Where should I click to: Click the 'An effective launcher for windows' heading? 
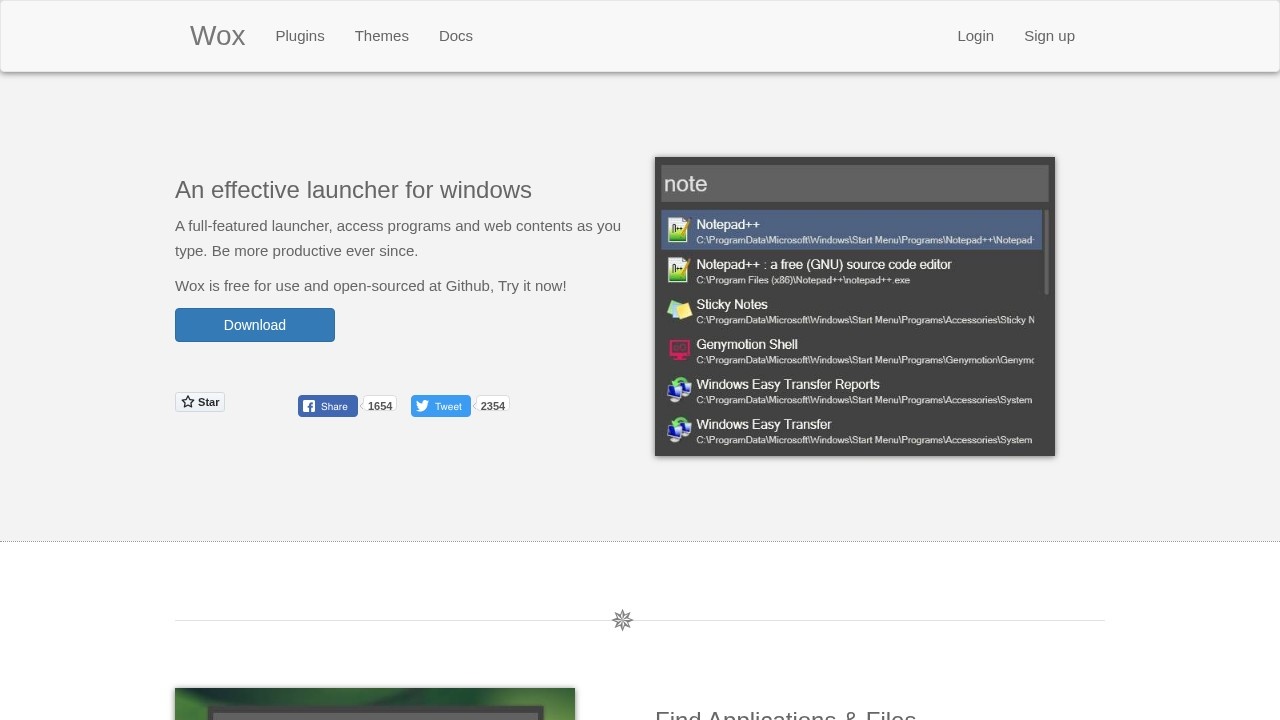pyautogui.click(x=353, y=190)
